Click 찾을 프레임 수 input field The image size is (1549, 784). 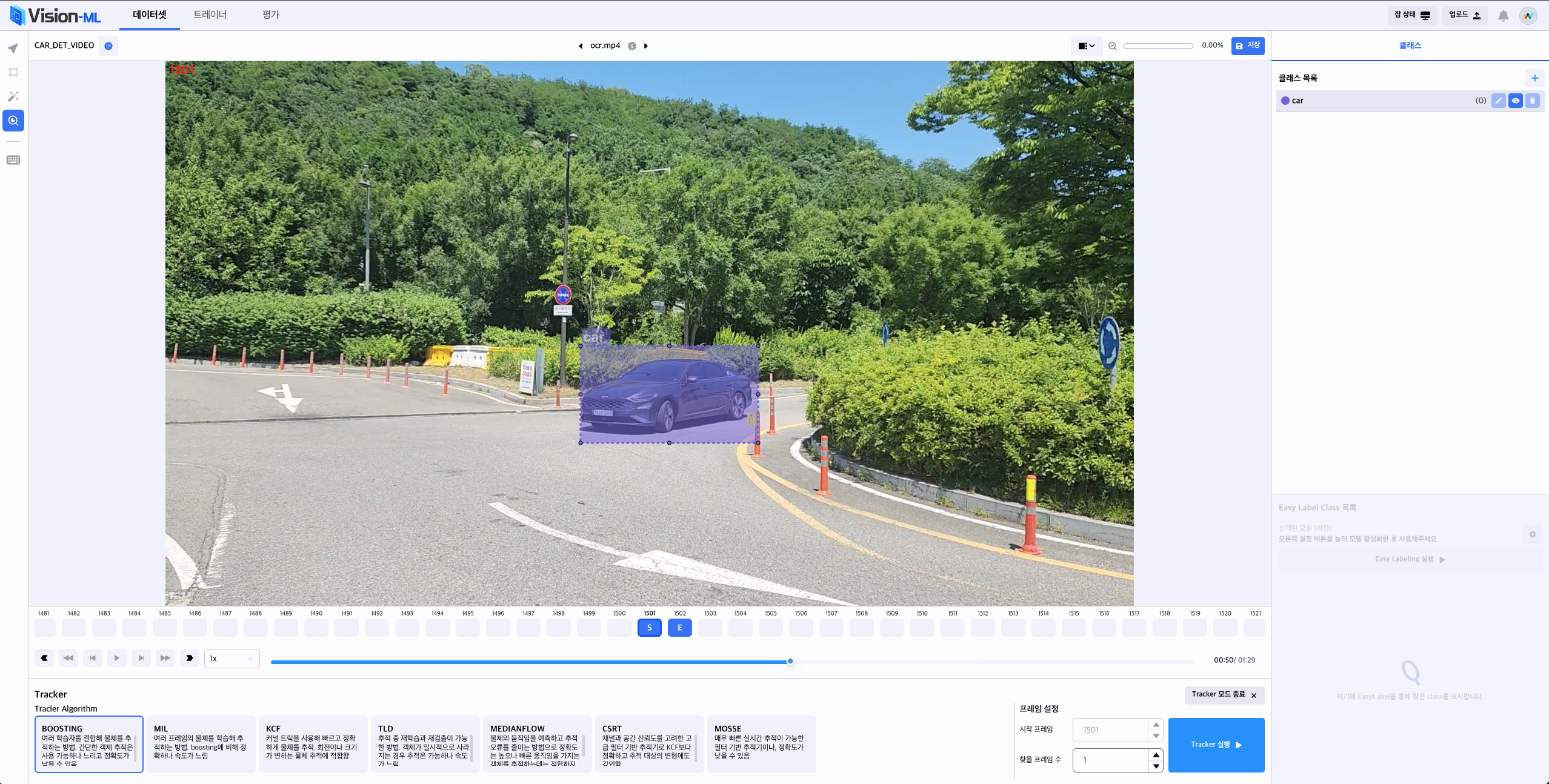pyautogui.click(x=1111, y=760)
